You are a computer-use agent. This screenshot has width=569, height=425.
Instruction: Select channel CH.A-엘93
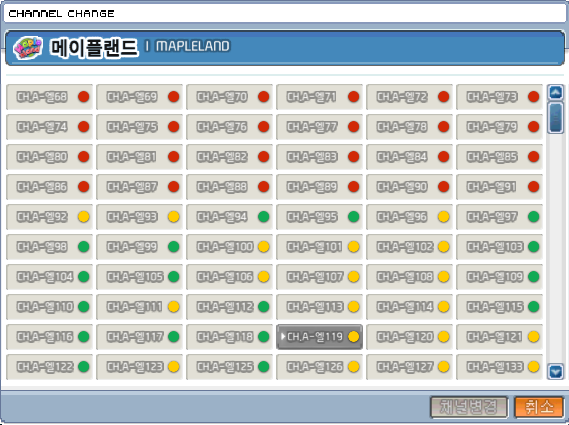pyautogui.click(x=139, y=217)
